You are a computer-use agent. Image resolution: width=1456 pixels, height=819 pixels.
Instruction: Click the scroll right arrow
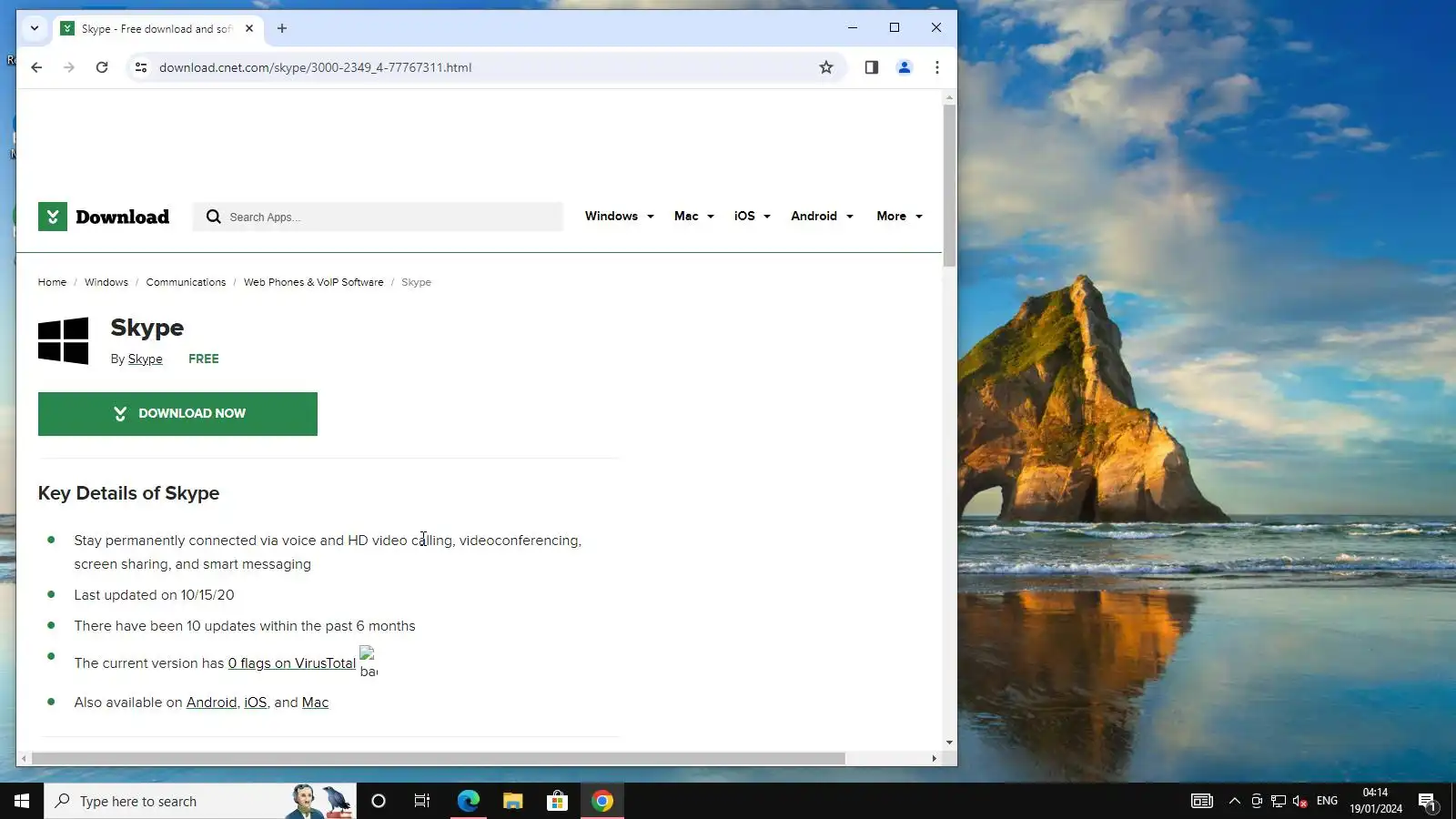click(x=934, y=758)
